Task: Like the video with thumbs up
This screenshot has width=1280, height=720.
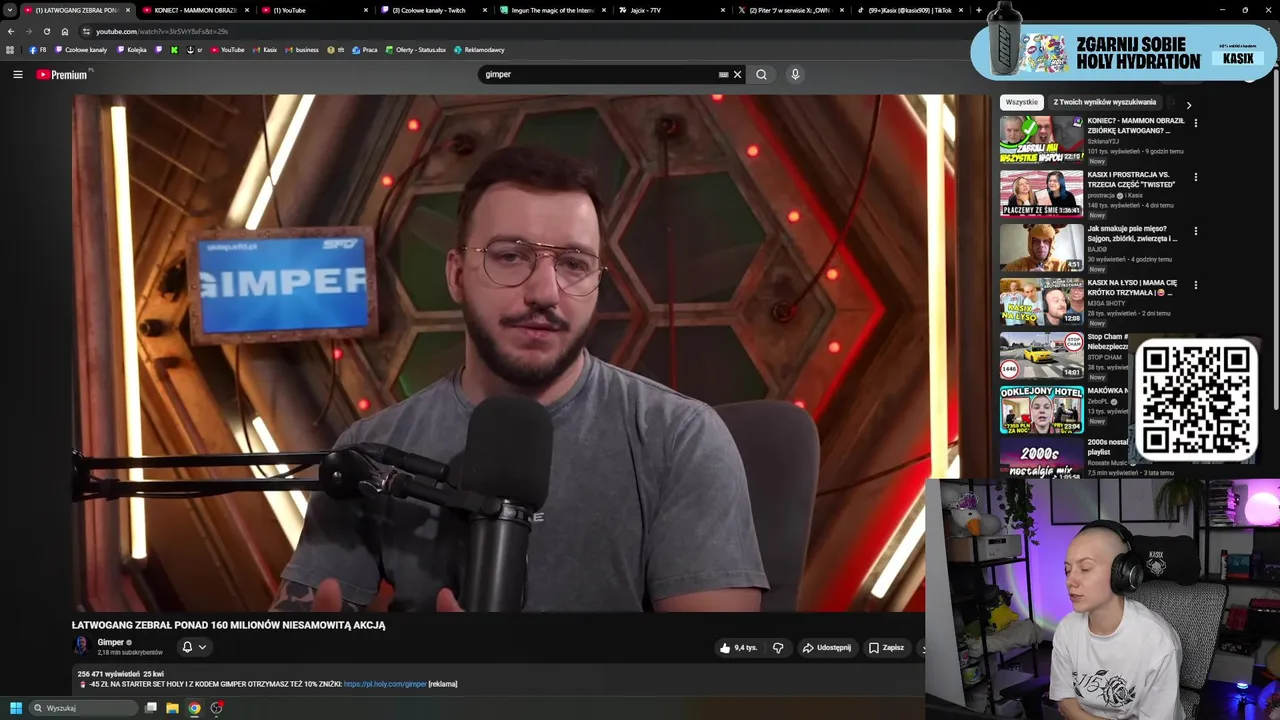Action: [x=738, y=648]
